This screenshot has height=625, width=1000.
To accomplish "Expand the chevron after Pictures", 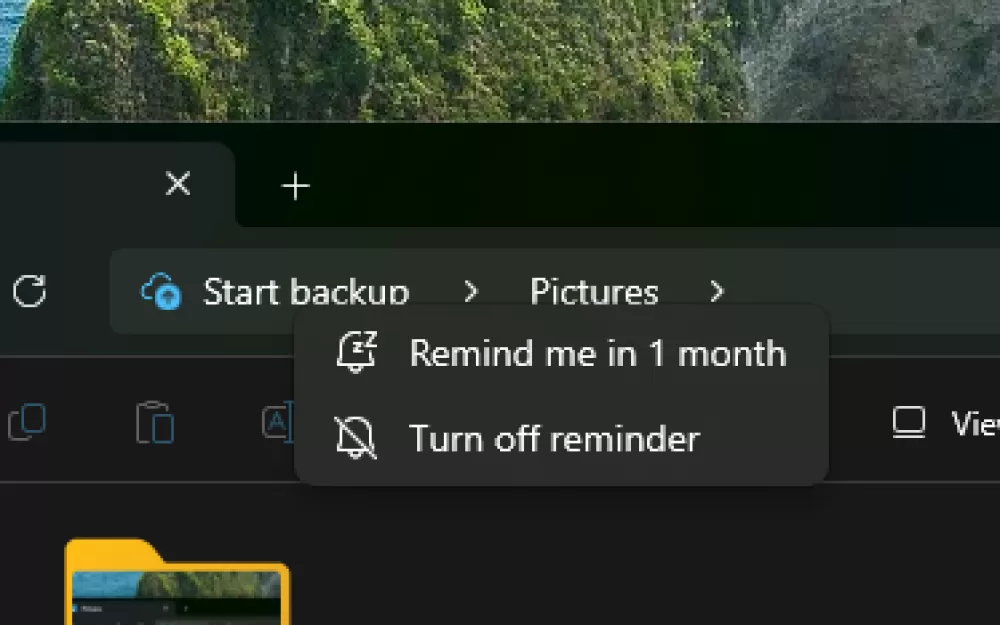I will pyautogui.click(x=717, y=291).
